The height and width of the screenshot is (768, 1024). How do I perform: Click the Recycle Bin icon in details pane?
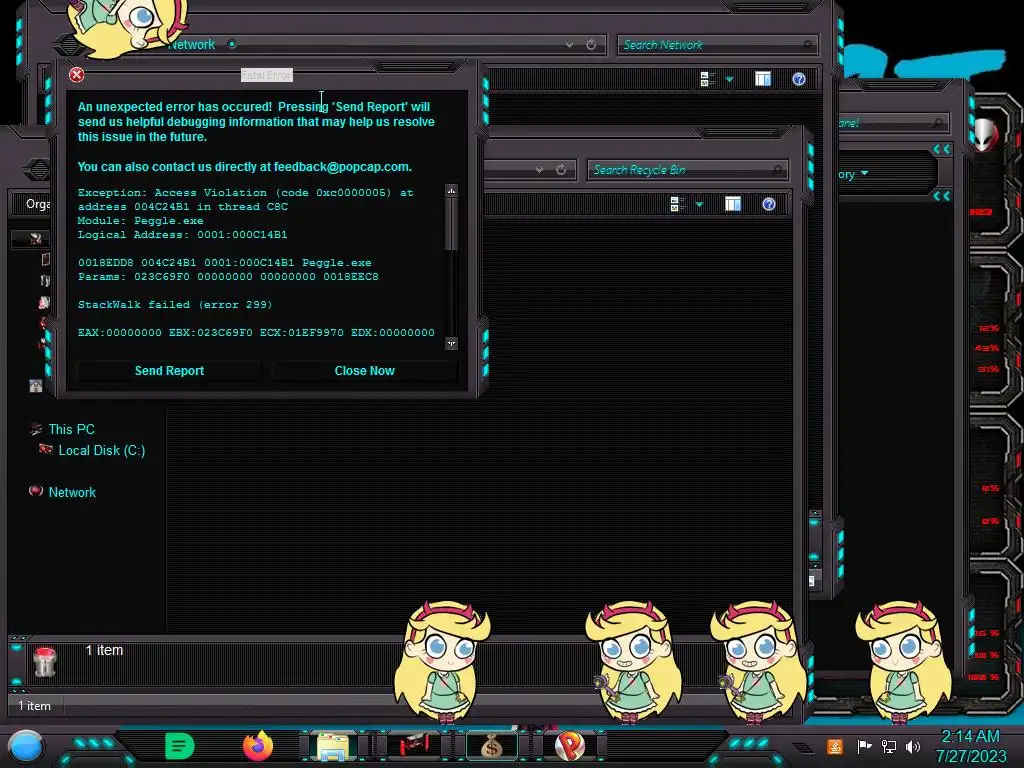tap(45, 662)
